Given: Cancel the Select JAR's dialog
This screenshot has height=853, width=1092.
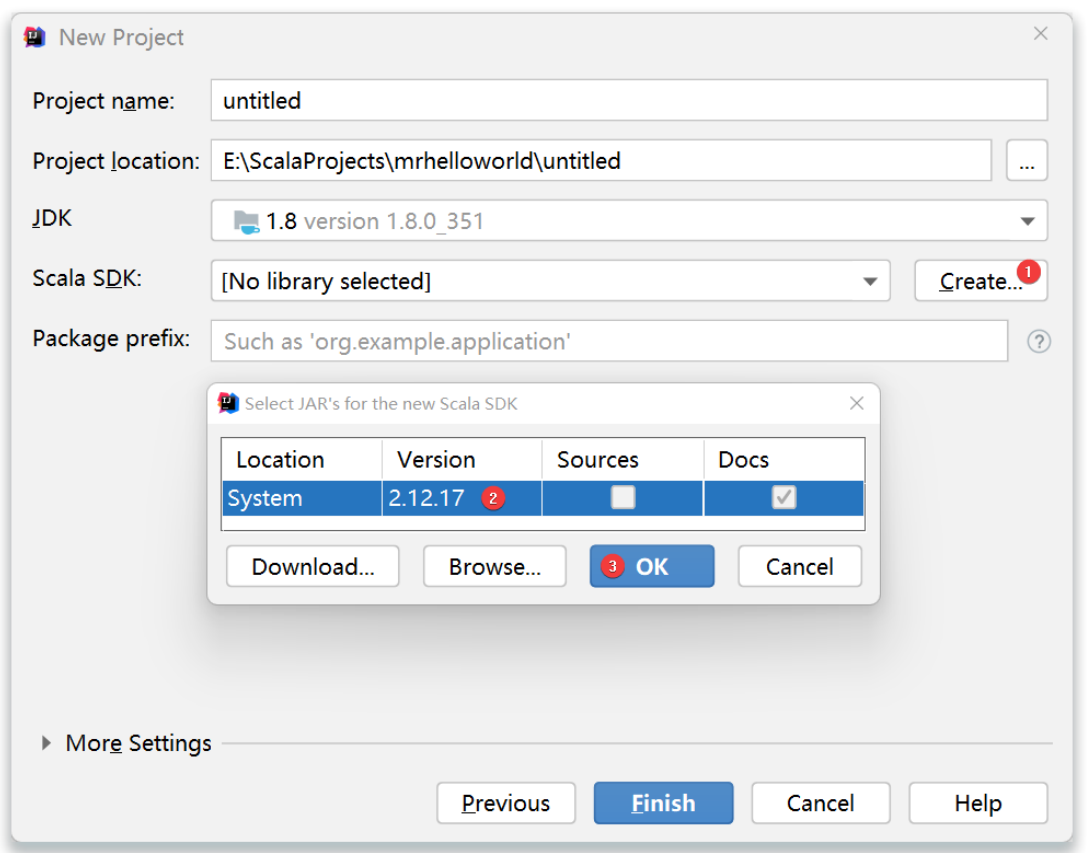Looking at the screenshot, I should [800, 566].
